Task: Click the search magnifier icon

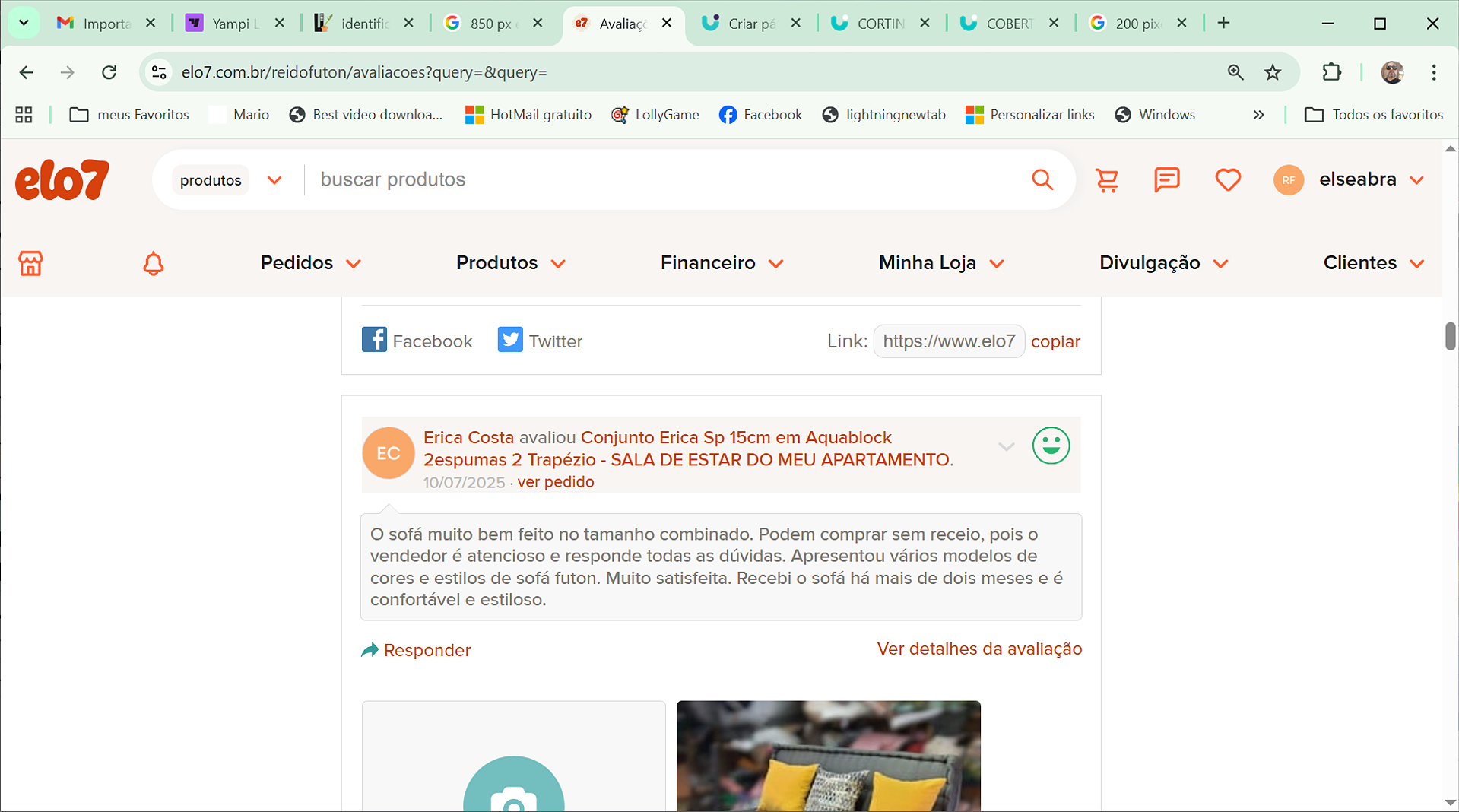Action: [x=1042, y=180]
